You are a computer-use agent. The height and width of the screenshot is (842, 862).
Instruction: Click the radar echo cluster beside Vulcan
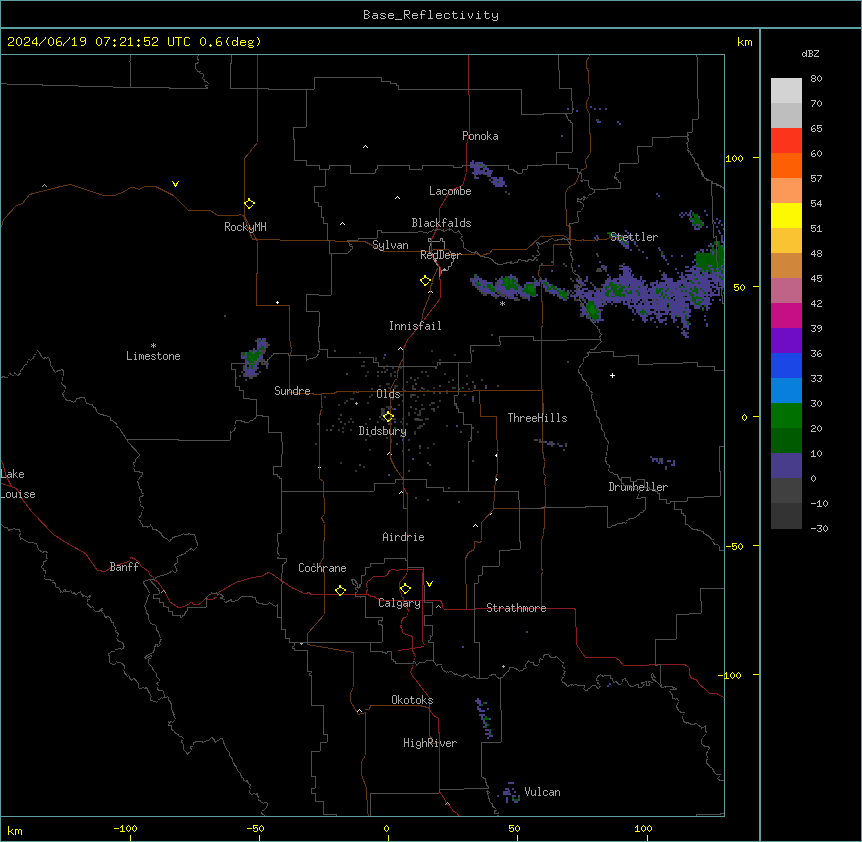pos(511,793)
